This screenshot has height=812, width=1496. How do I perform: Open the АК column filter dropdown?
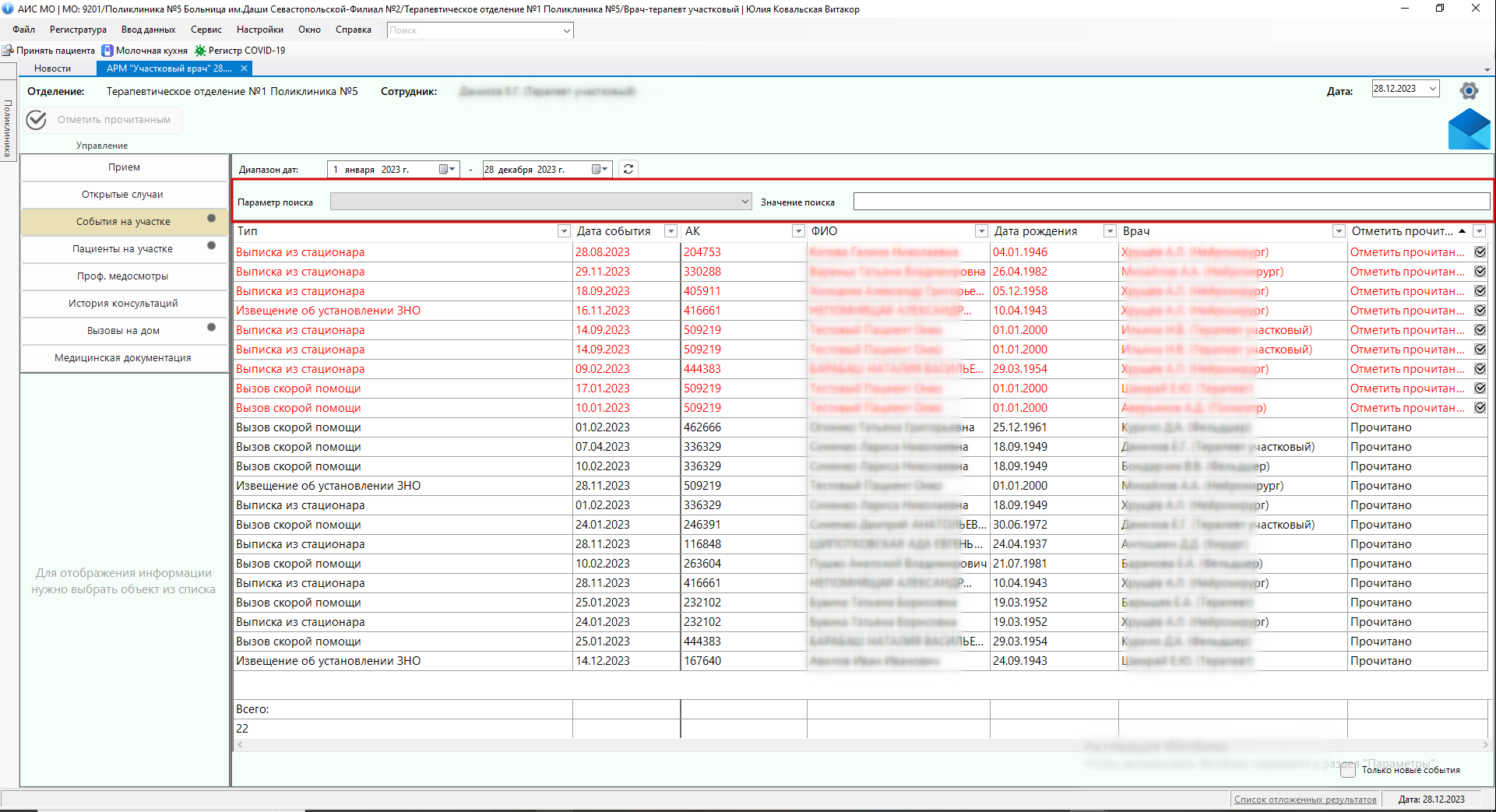pos(798,231)
